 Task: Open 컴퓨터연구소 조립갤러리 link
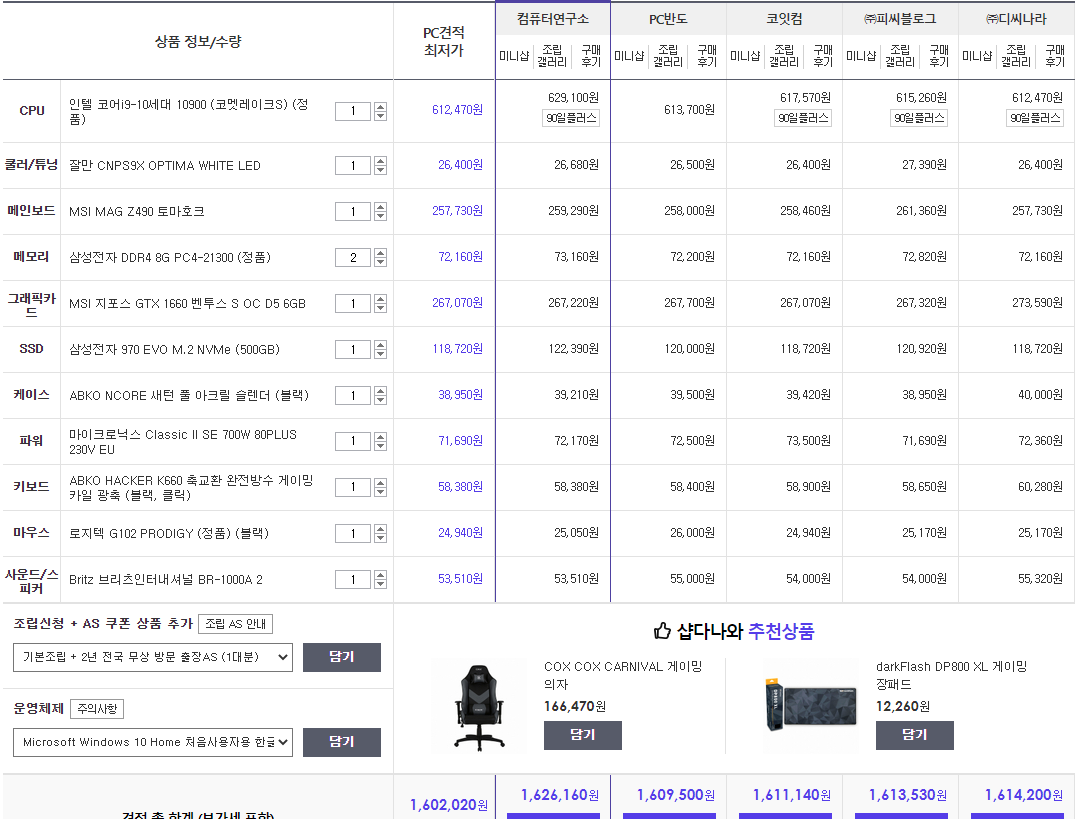click(552, 56)
